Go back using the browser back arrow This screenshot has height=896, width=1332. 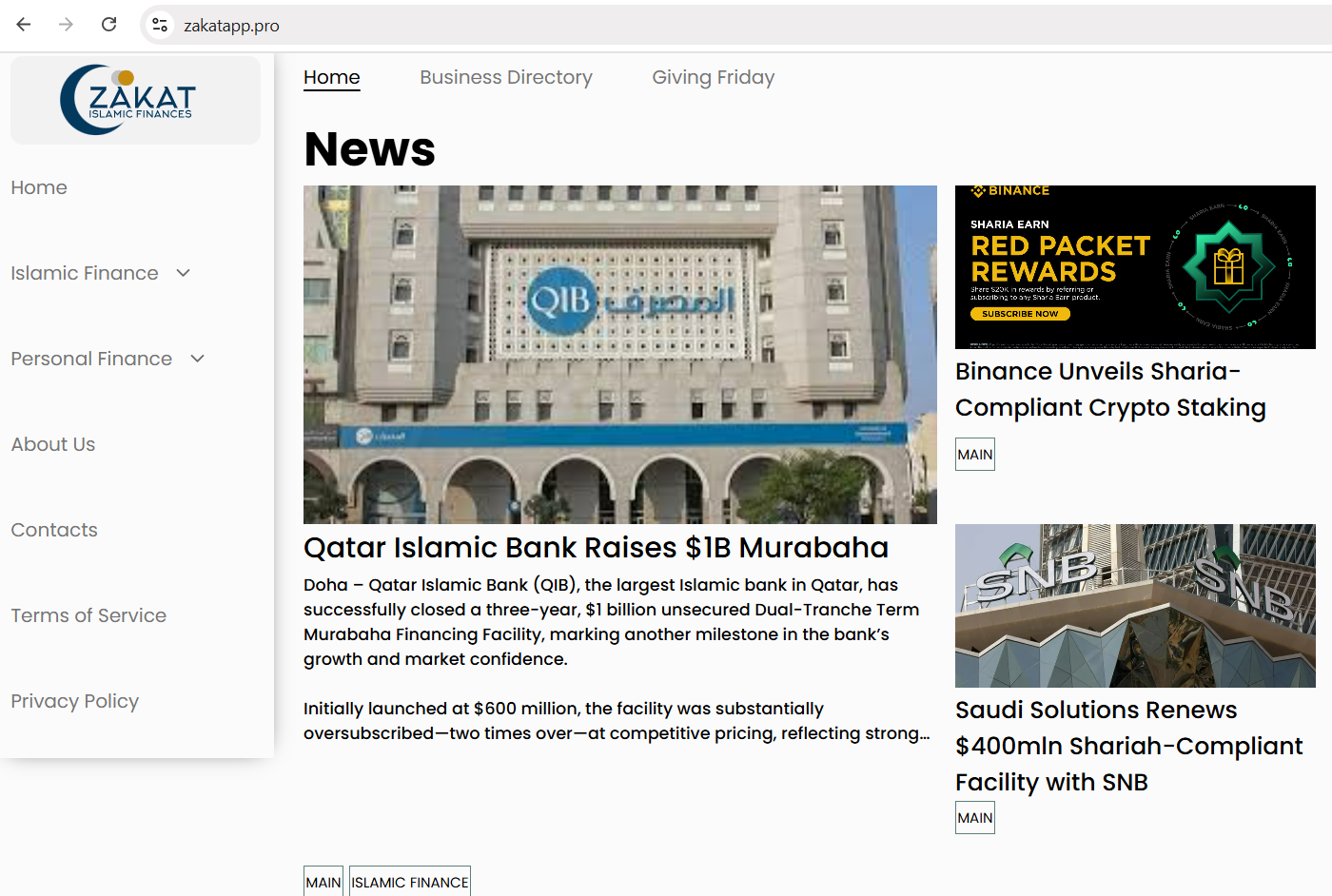pos(24,25)
